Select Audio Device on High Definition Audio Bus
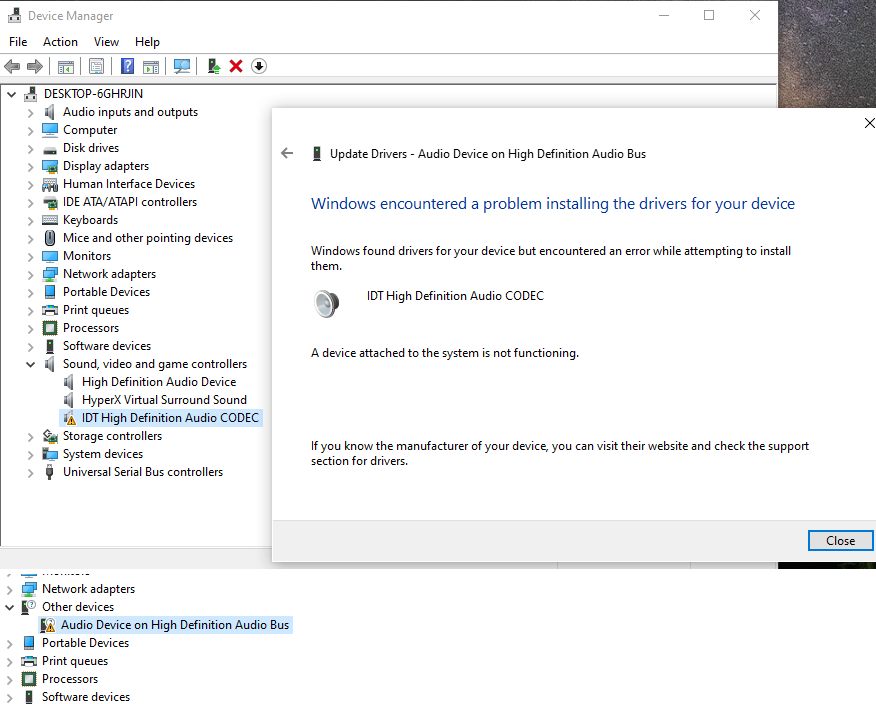The width and height of the screenshot is (876, 704). tap(174, 625)
